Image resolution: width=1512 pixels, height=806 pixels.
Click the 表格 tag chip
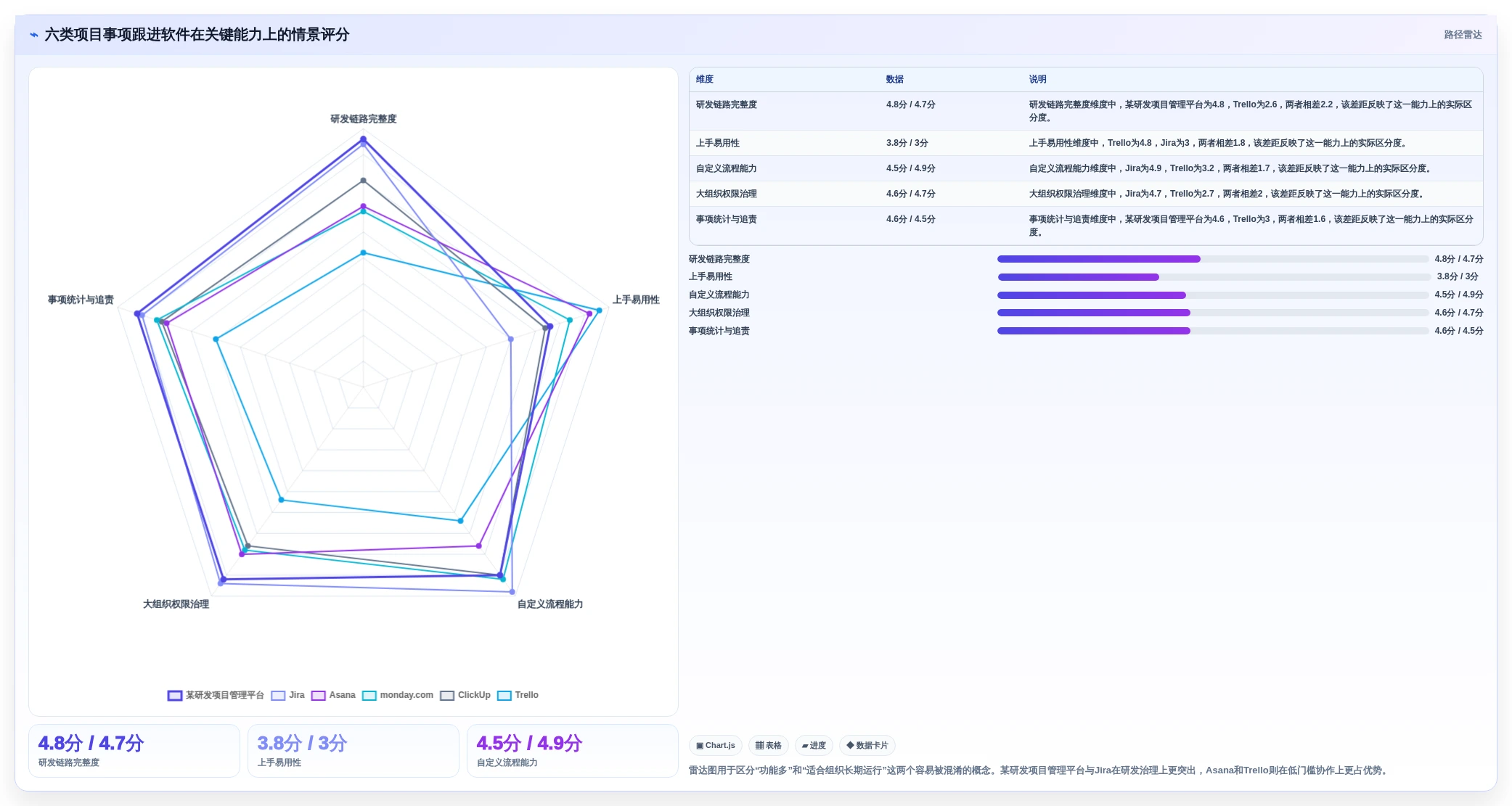pyautogui.click(x=769, y=745)
